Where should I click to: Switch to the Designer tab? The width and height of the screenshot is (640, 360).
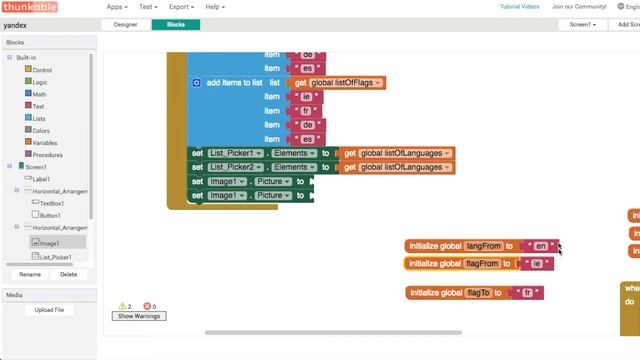(126, 24)
